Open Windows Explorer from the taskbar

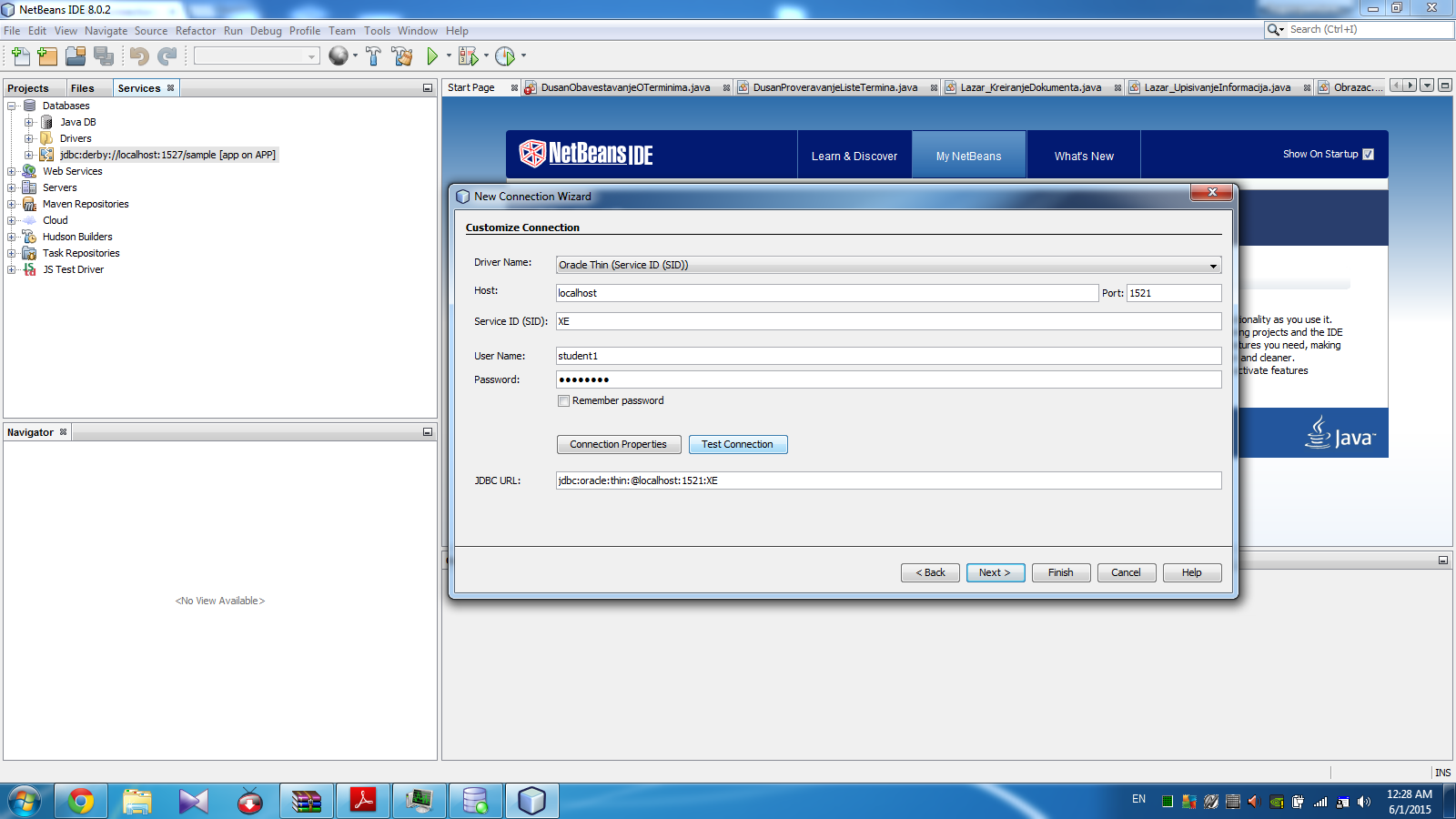137,801
